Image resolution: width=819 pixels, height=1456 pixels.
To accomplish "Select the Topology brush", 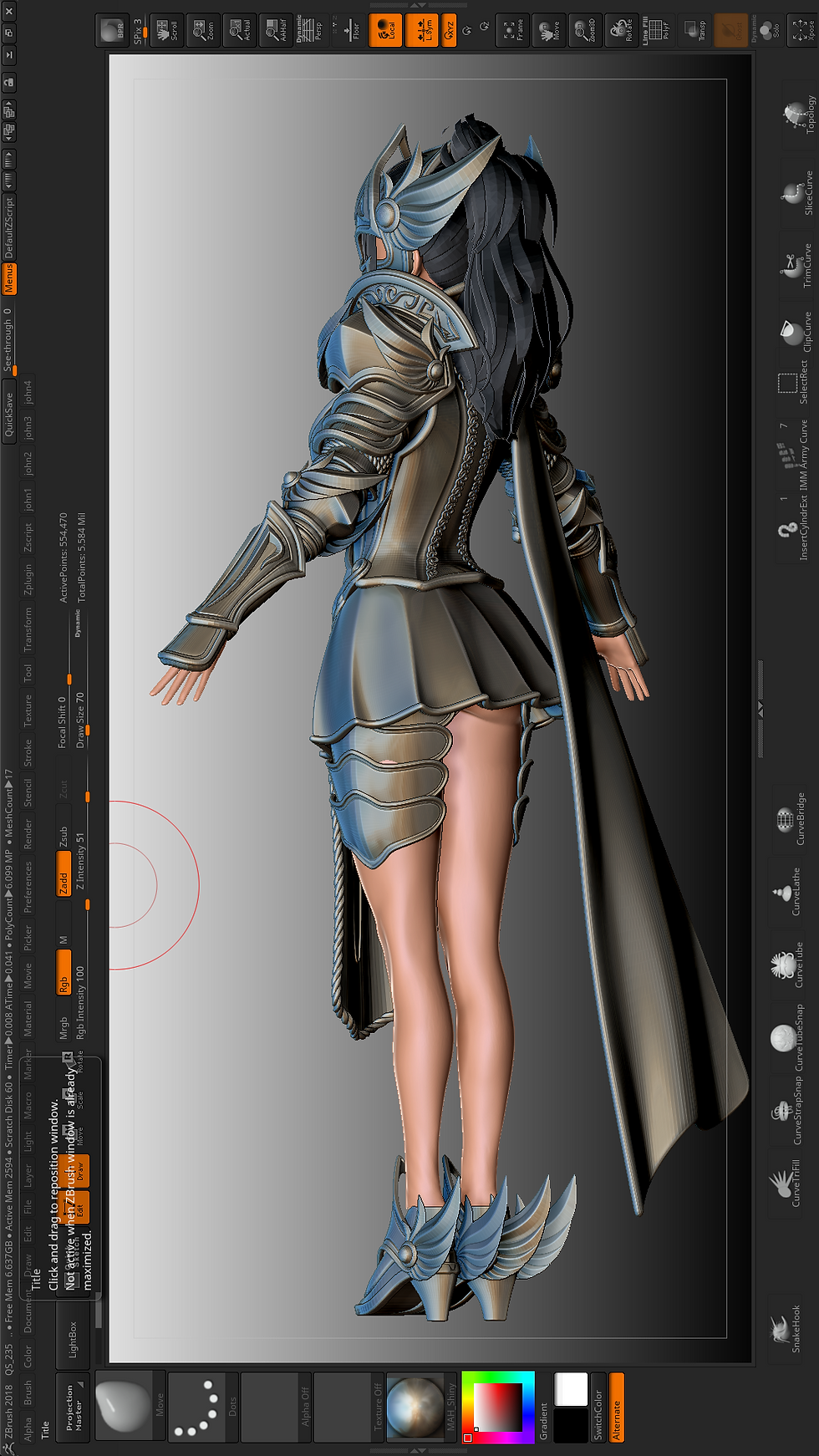I will point(799,115).
